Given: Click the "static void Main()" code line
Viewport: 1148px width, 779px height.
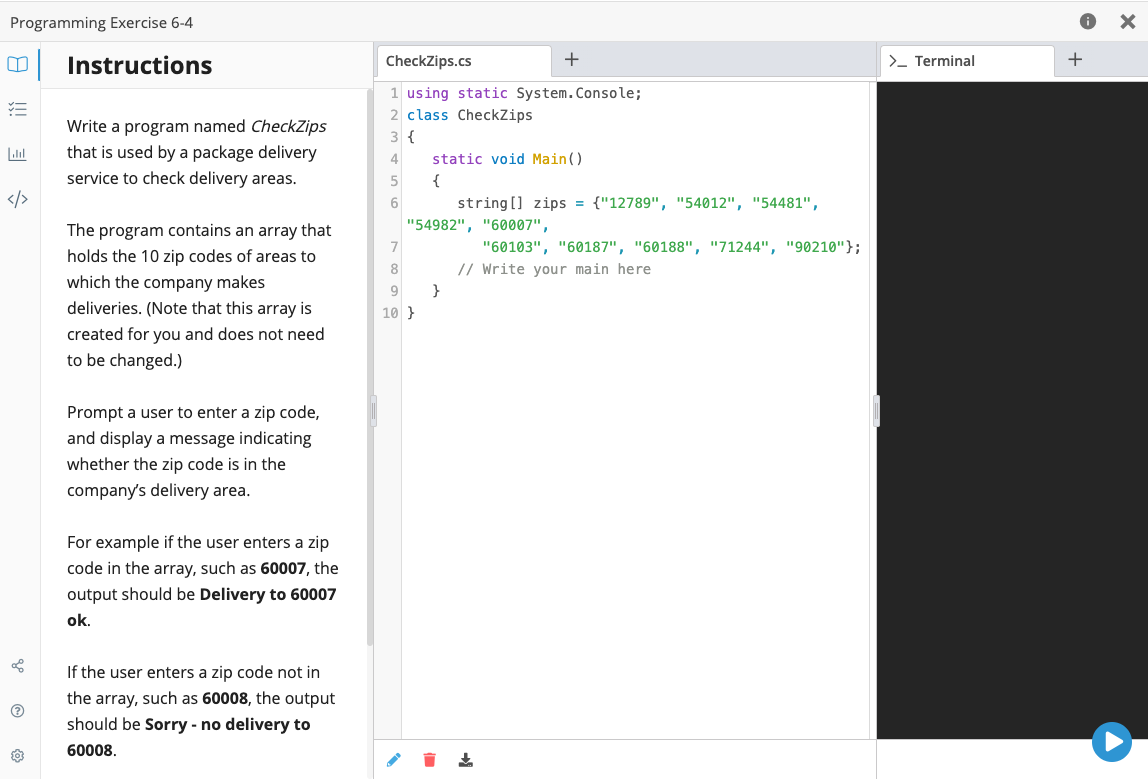Looking at the screenshot, I should (x=507, y=159).
